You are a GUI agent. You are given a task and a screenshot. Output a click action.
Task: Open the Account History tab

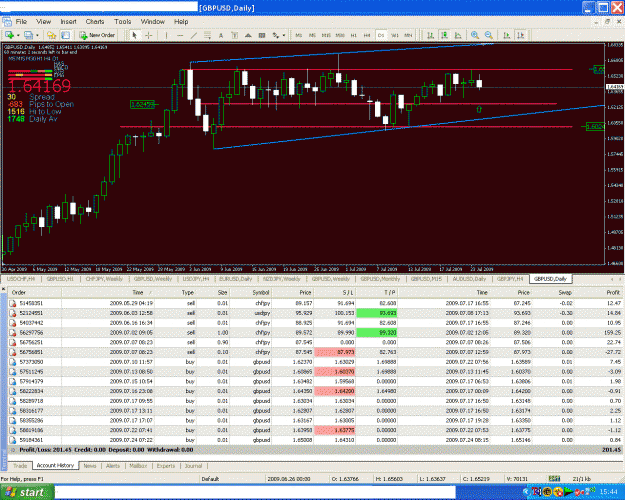55,465
